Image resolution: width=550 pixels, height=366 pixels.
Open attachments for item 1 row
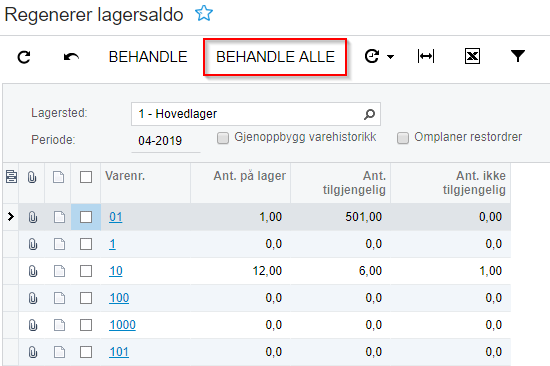(33, 244)
